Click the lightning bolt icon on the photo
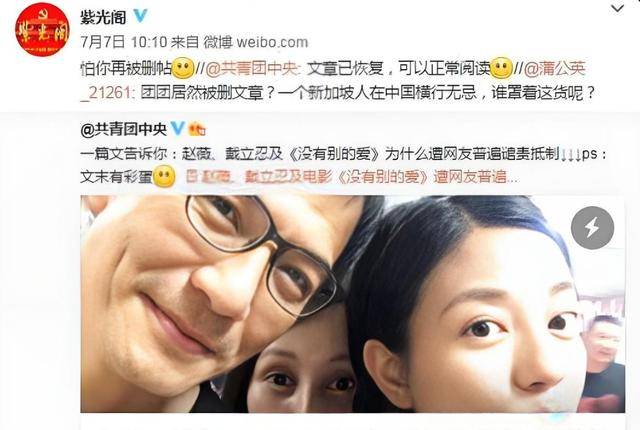The height and width of the screenshot is (430, 640). [x=592, y=228]
